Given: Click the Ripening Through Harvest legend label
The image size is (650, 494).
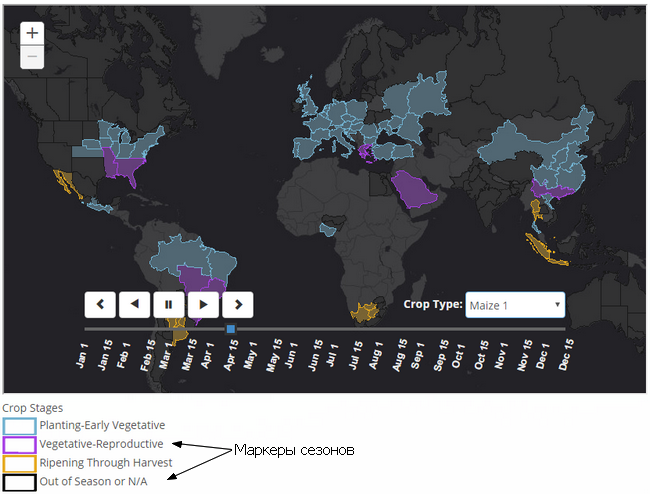Looking at the screenshot, I should [x=106, y=463].
